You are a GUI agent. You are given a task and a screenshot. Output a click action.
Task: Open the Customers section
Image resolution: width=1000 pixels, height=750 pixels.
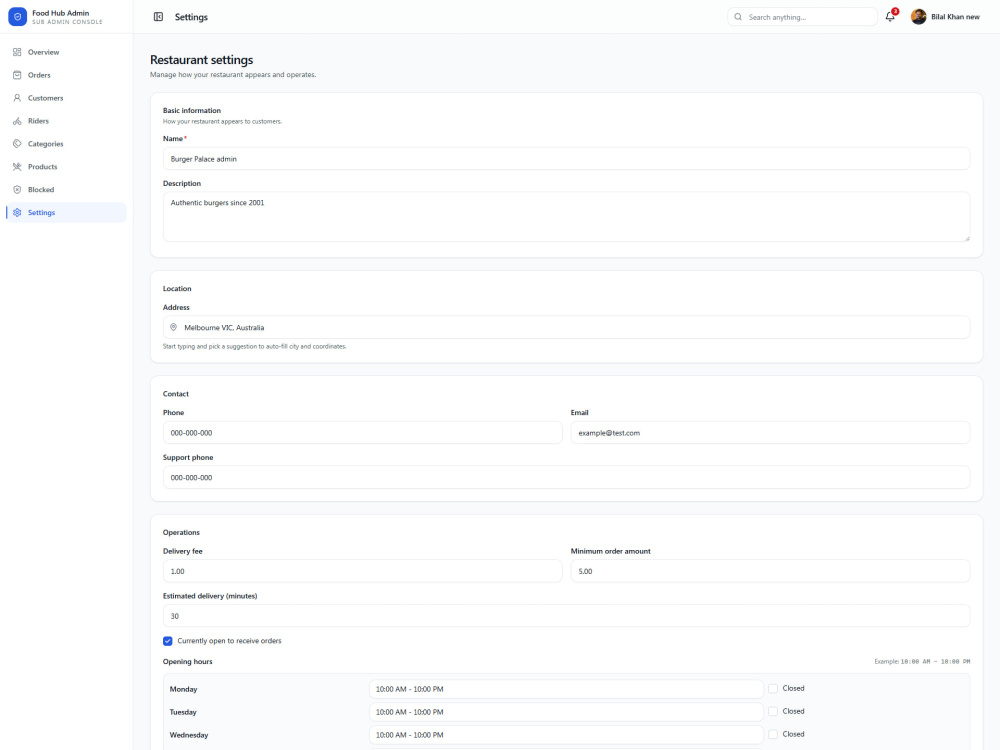click(x=66, y=98)
